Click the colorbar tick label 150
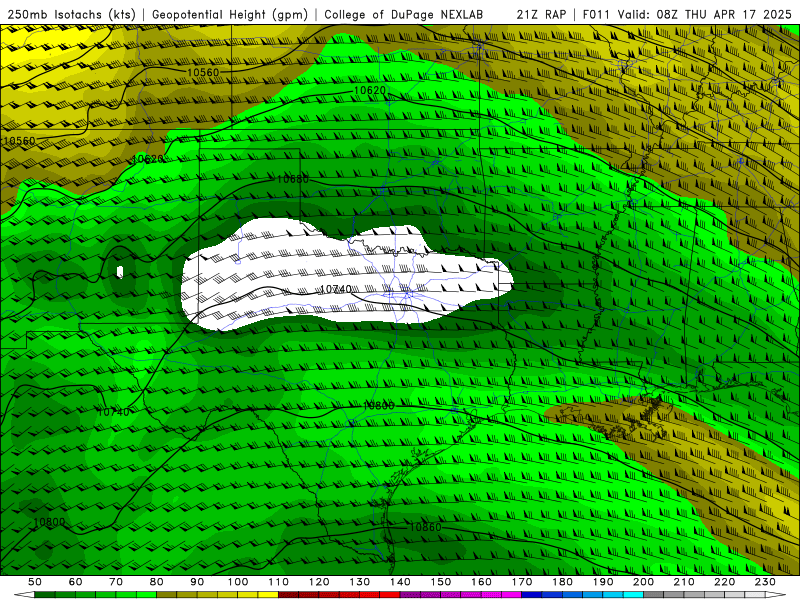The image size is (800, 600). click(x=441, y=582)
